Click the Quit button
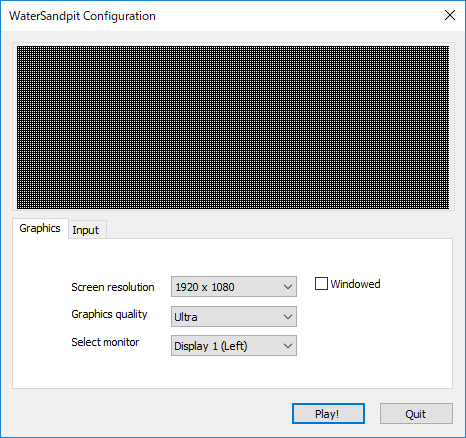The width and height of the screenshot is (466, 438). pos(416,414)
